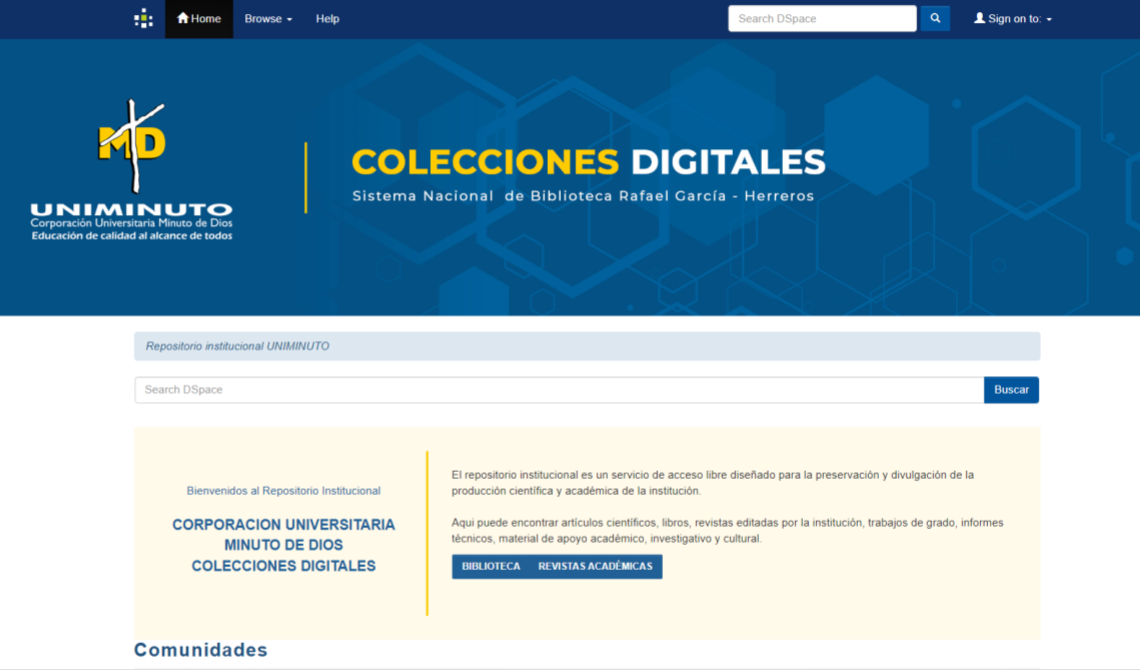Click the Repositorio institucional UNIMINUTO breadcrumb
This screenshot has width=1140, height=670.
click(238, 347)
